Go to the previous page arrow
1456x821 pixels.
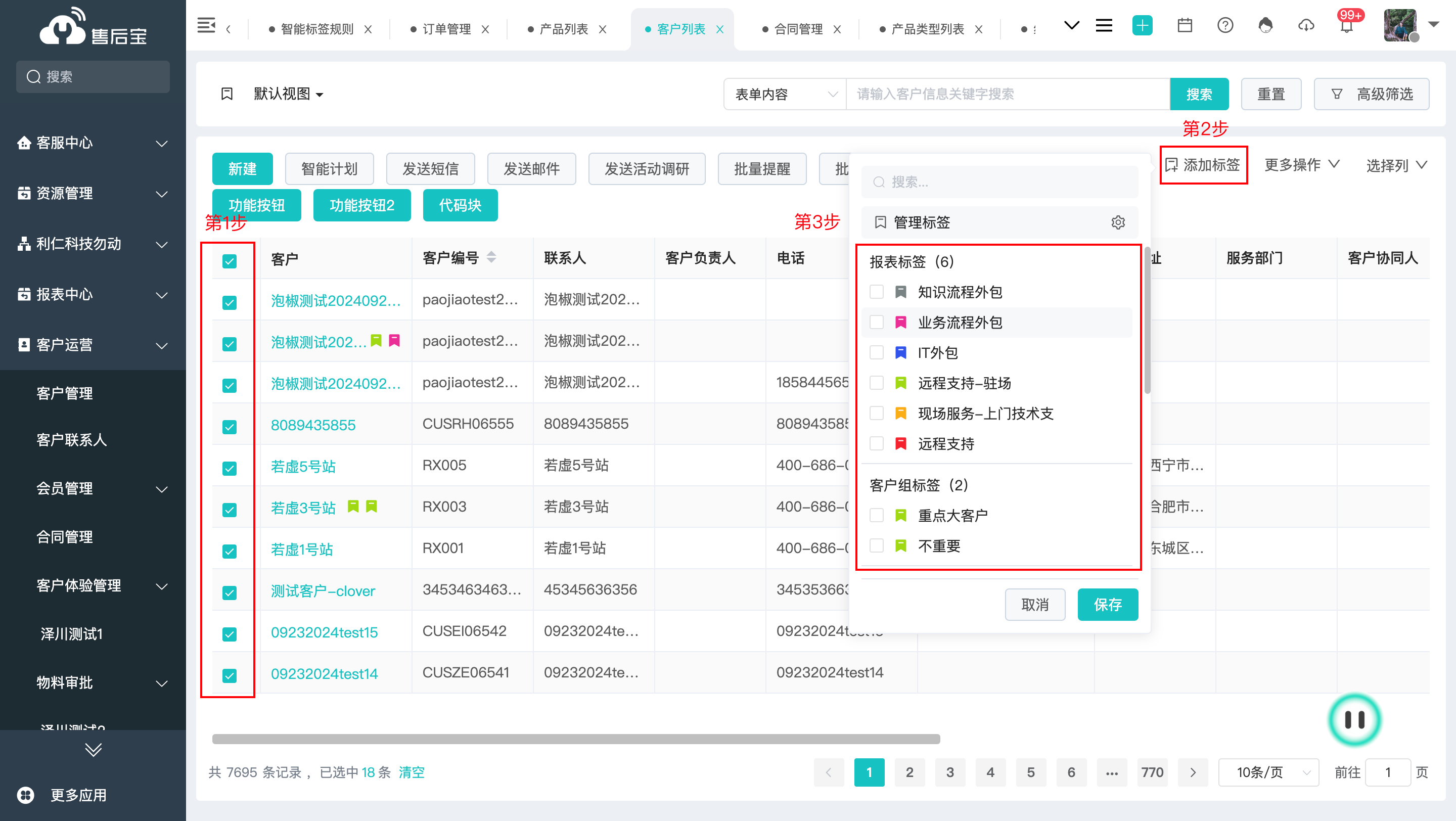[x=829, y=772]
